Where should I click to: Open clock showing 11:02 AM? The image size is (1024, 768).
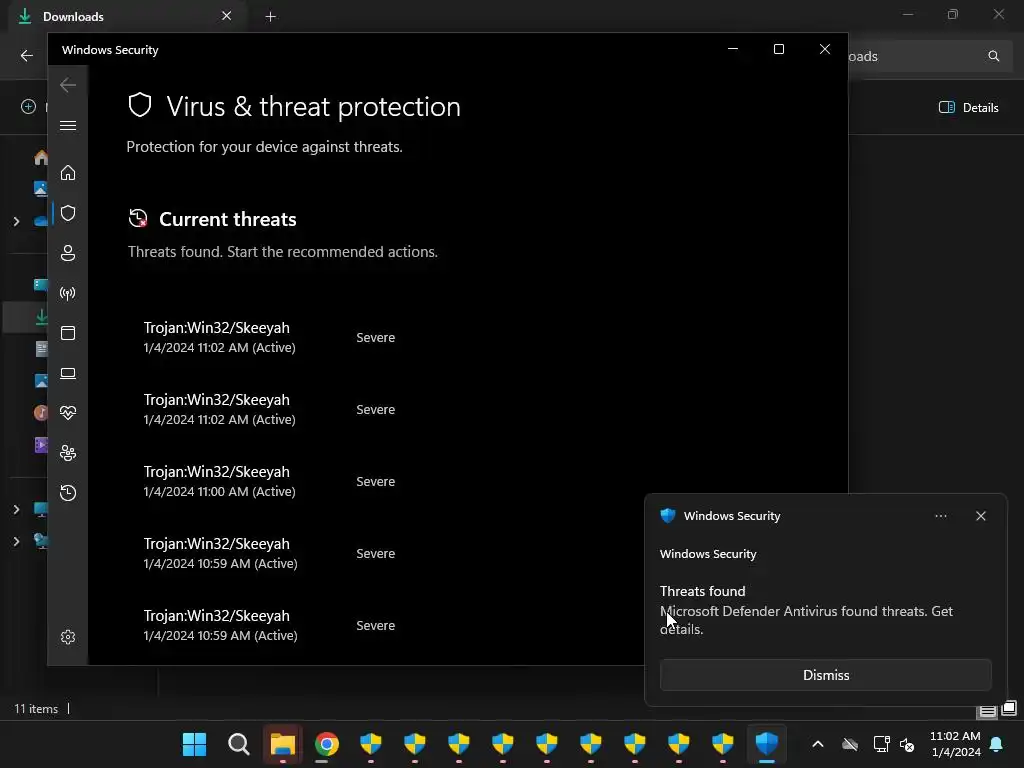tap(955, 744)
